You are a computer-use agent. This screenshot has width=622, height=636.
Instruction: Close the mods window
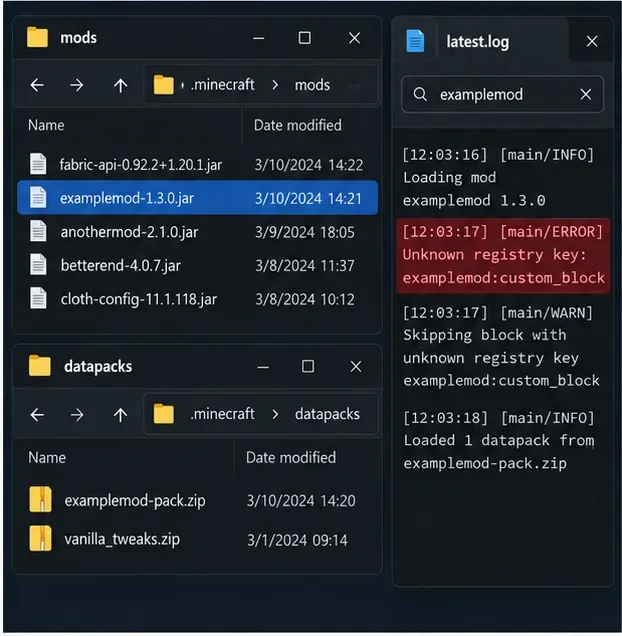coord(355,38)
